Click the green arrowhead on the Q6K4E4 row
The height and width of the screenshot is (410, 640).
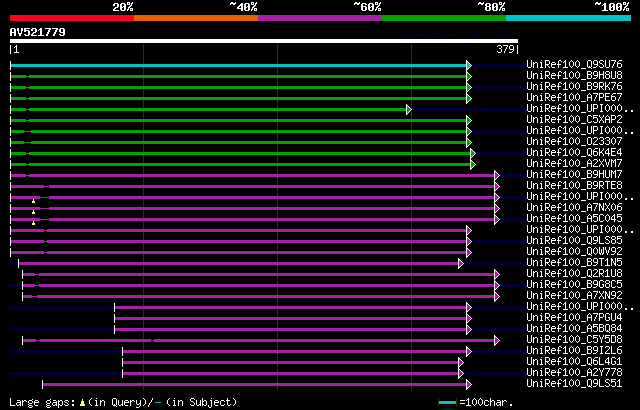click(473, 153)
